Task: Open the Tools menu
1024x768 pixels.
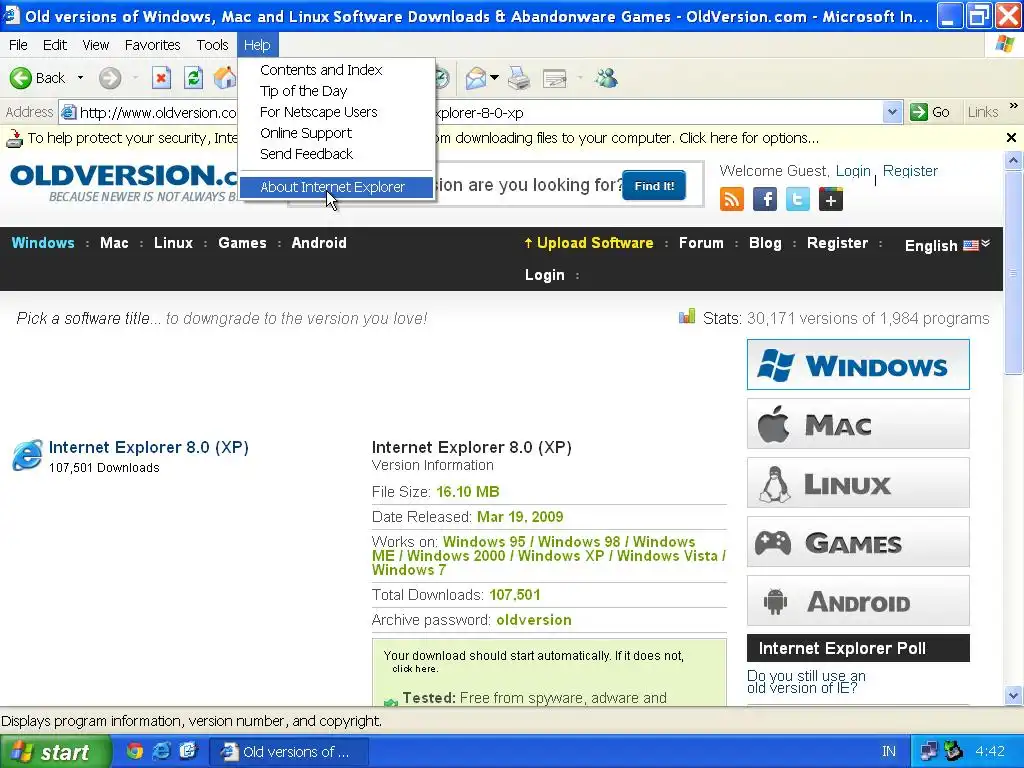Action: [212, 45]
